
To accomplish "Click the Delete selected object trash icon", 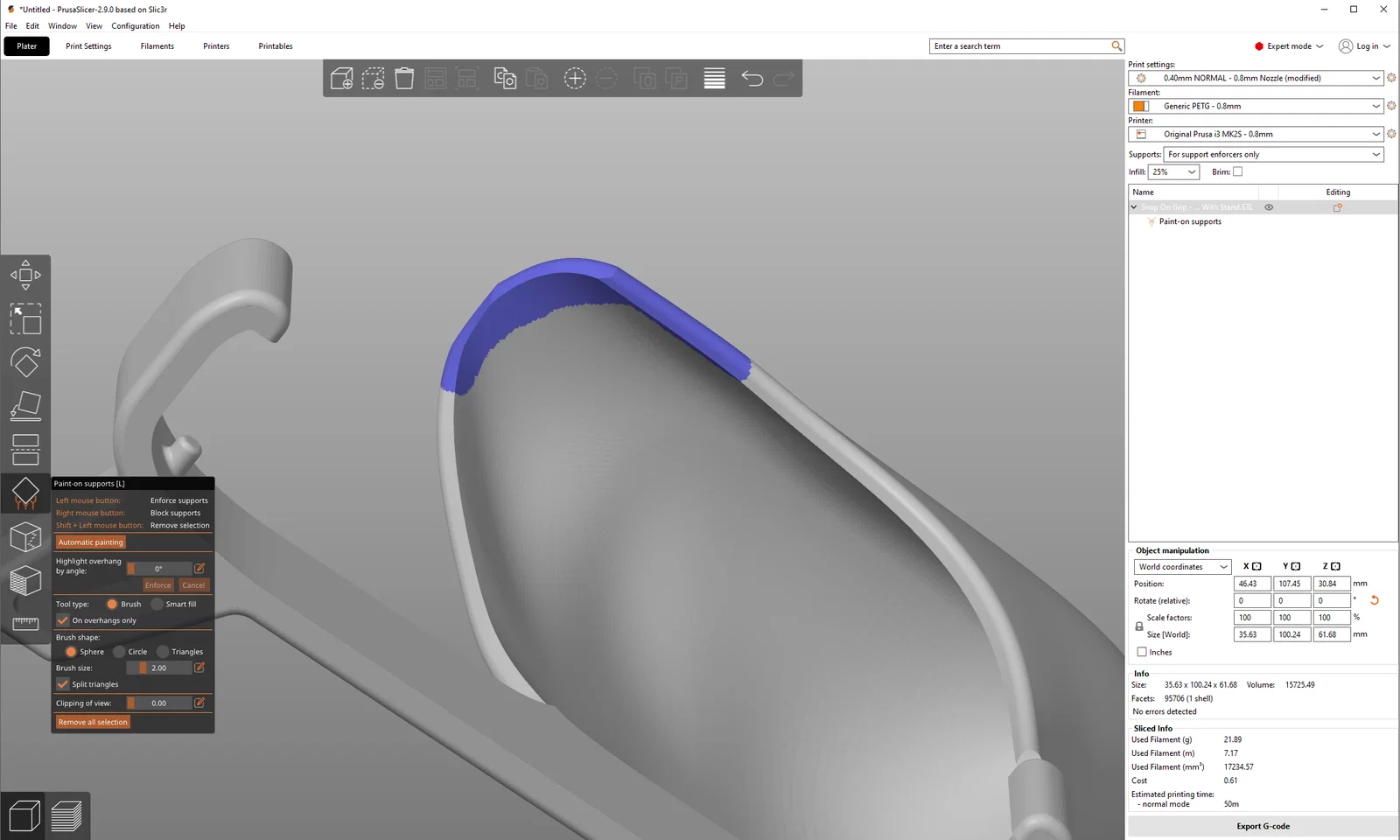I will pos(404,79).
